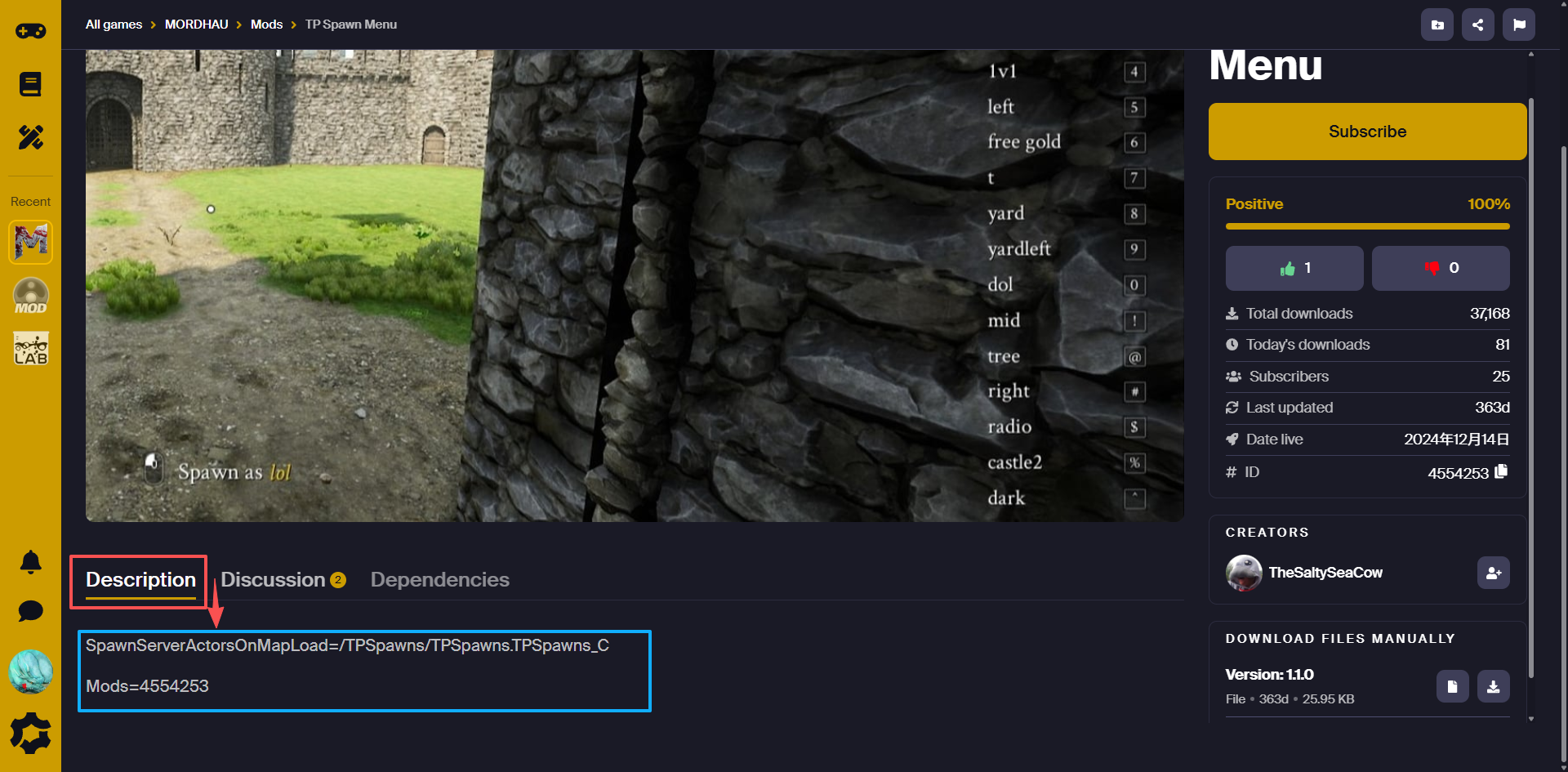
Task: Open the guides book icon in sidebar
Action: coord(30,84)
